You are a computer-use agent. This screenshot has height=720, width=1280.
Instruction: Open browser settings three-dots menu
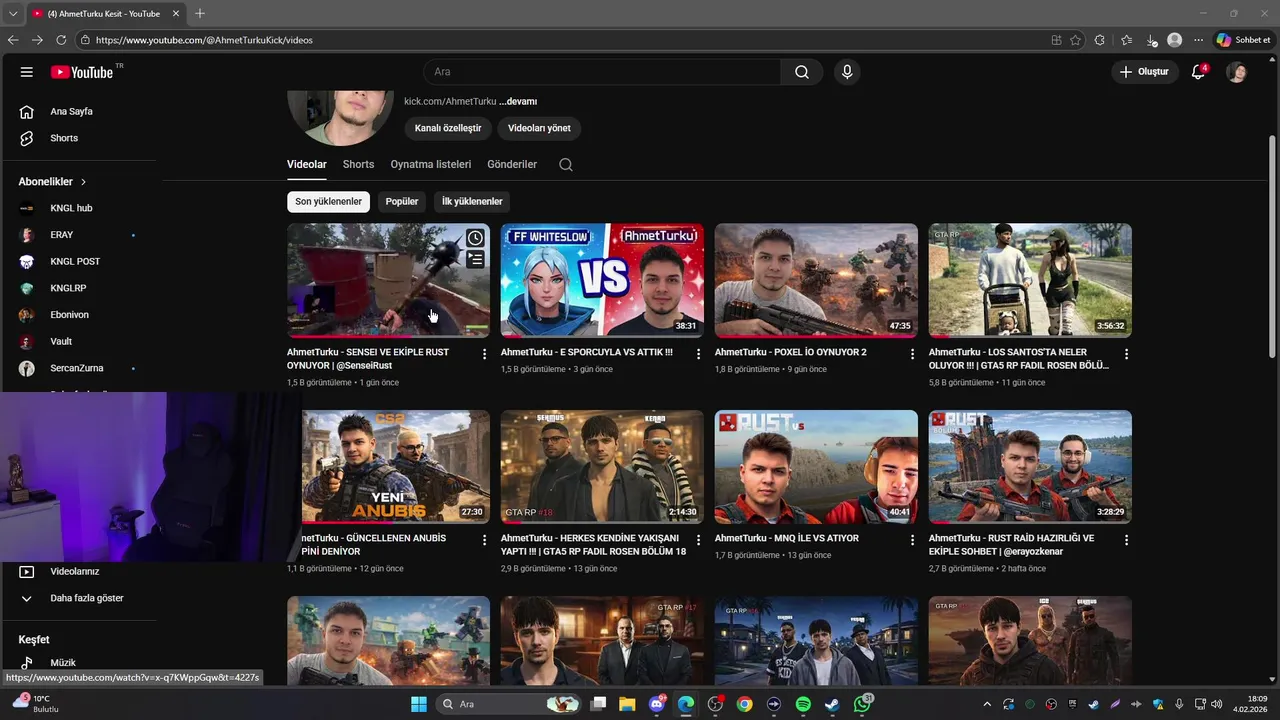[x=1198, y=40]
